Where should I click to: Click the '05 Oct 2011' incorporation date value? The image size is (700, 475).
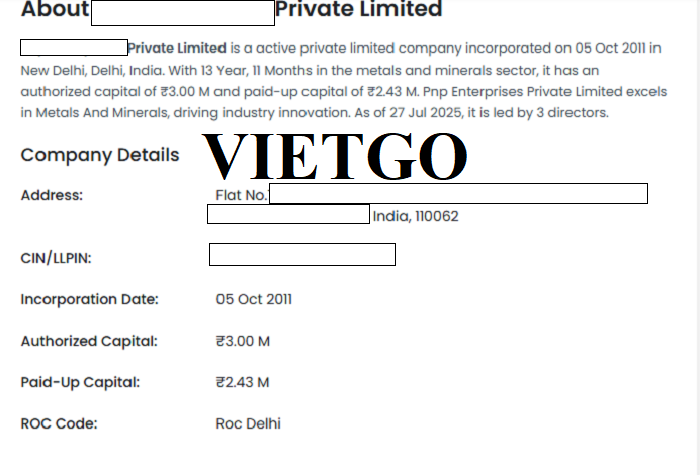pos(254,299)
